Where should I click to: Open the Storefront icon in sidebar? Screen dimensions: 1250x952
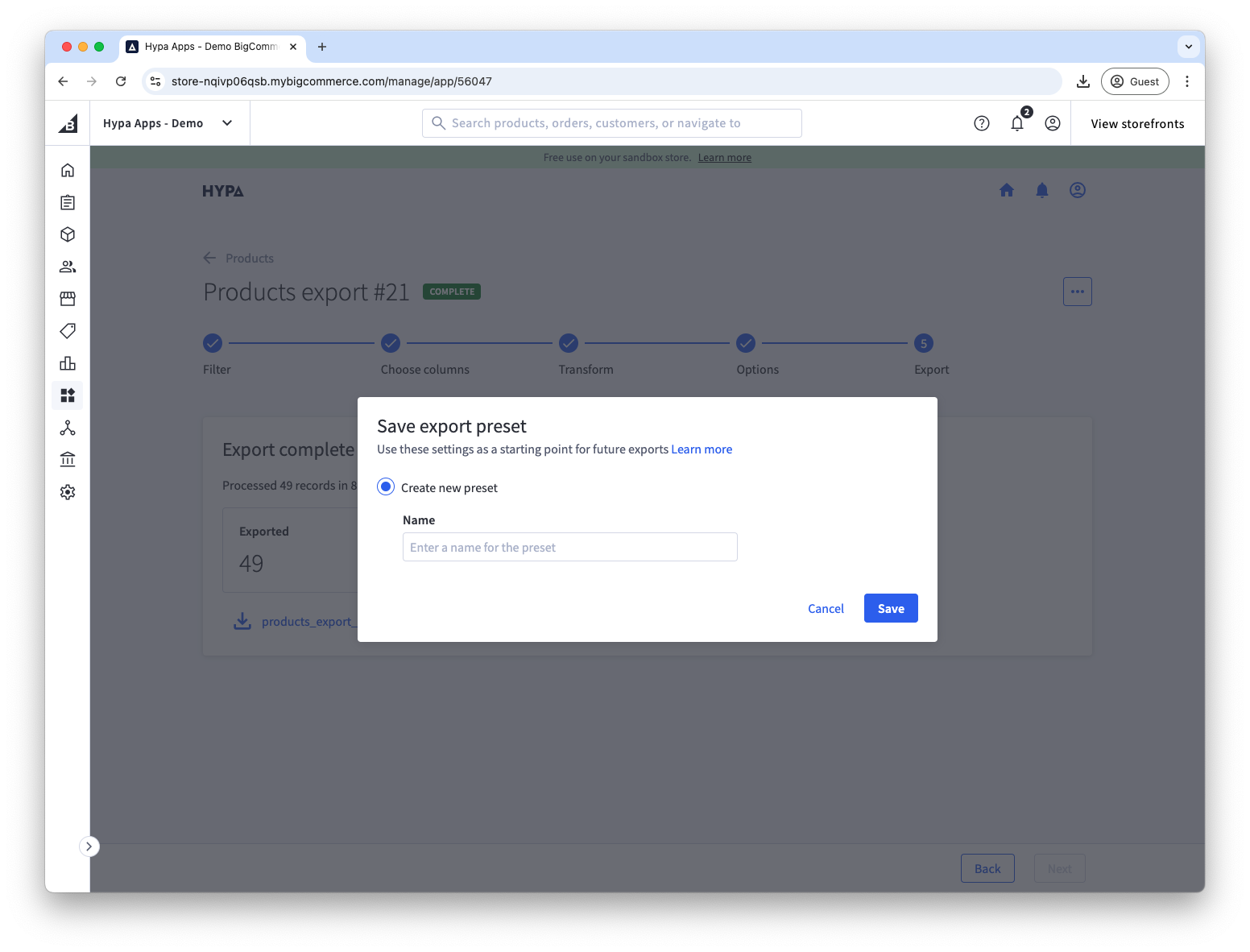point(68,299)
